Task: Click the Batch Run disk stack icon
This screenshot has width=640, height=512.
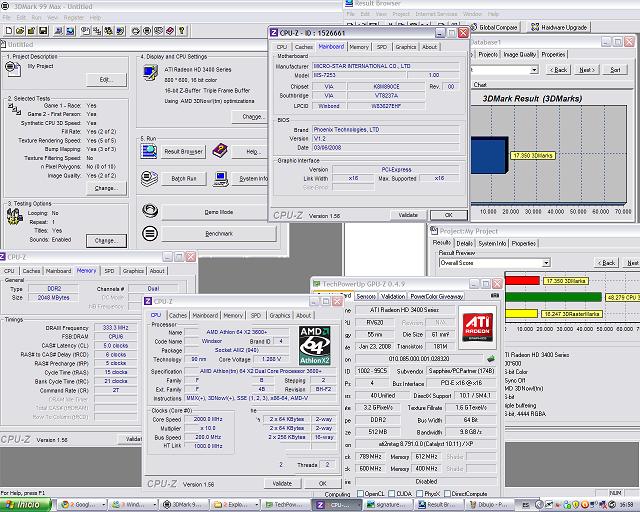Action: point(149,179)
